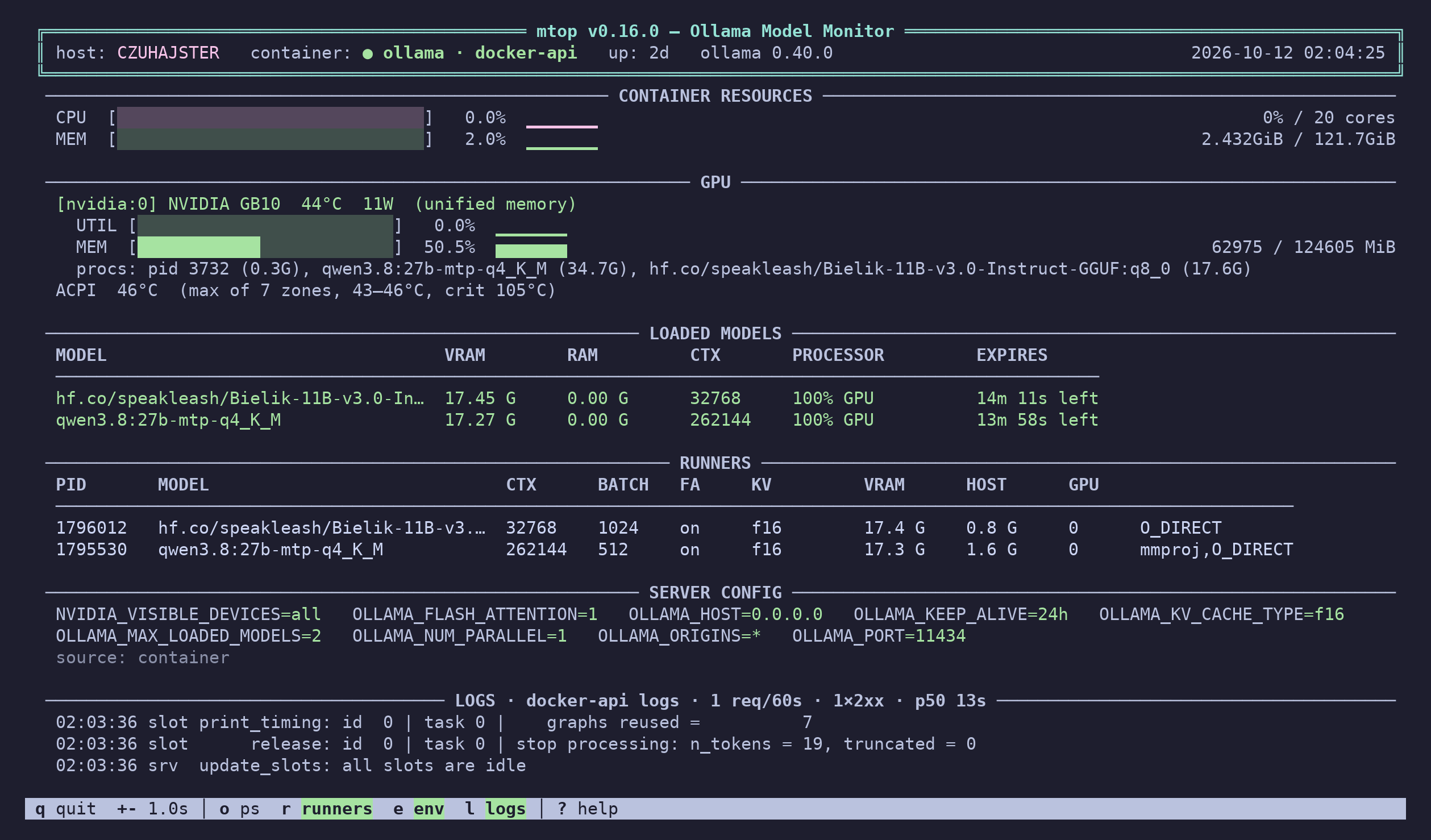Image resolution: width=1431 pixels, height=840 pixels.
Task: Click the GPU UTIL bar
Action: point(265,226)
